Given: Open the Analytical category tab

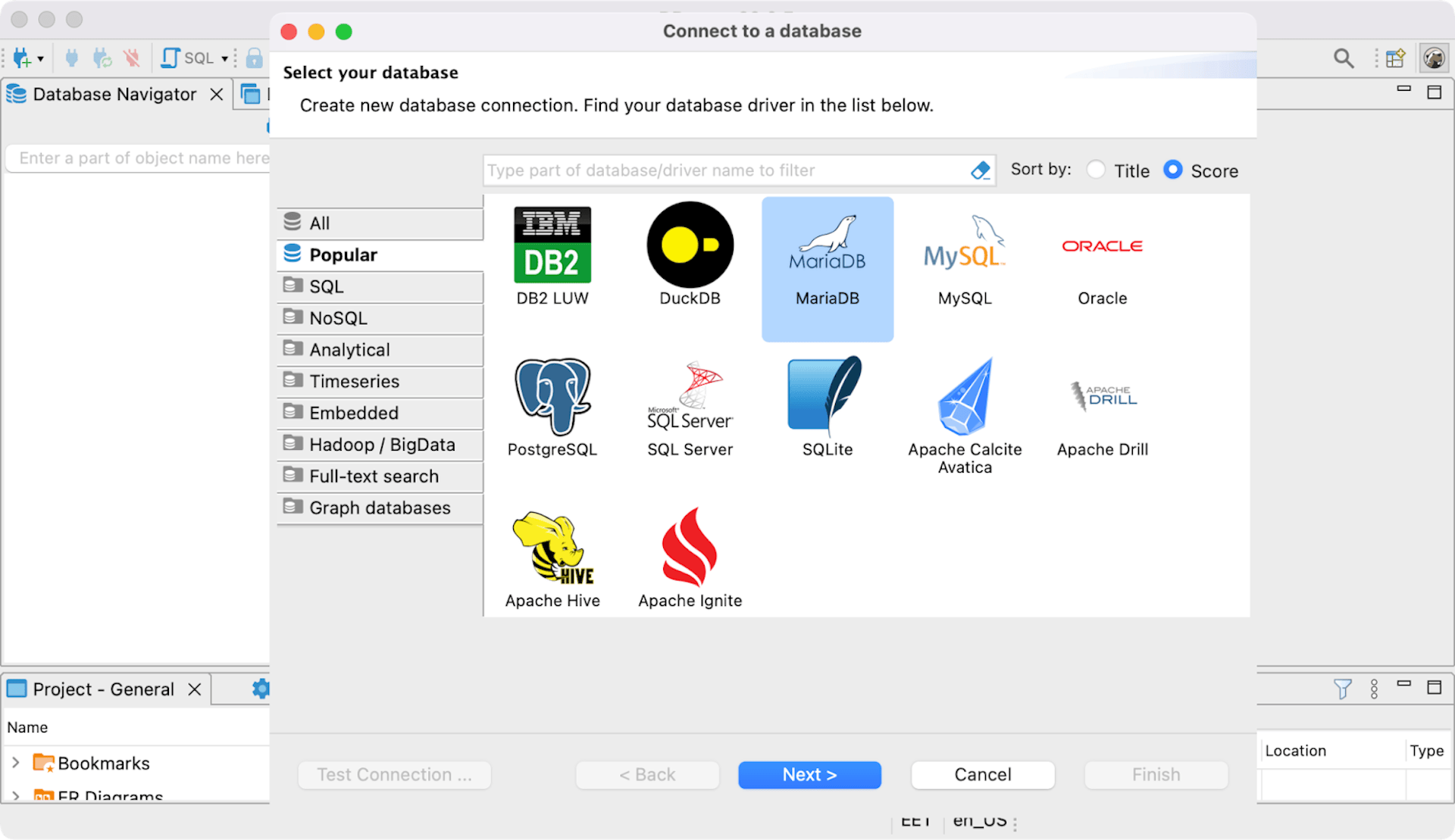Looking at the screenshot, I should coord(380,350).
